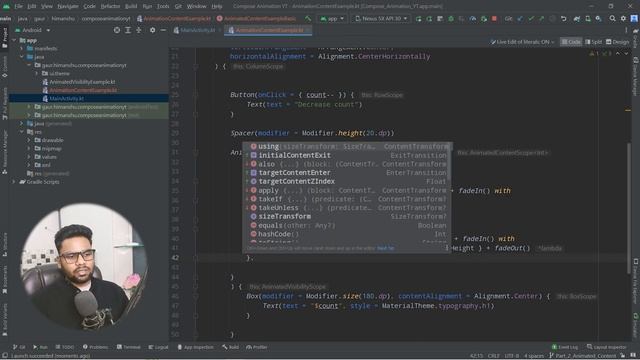The image size is (640, 360).
Task: Select the AnimationContentExample.kt editor tab
Action: click(x=268, y=30)
